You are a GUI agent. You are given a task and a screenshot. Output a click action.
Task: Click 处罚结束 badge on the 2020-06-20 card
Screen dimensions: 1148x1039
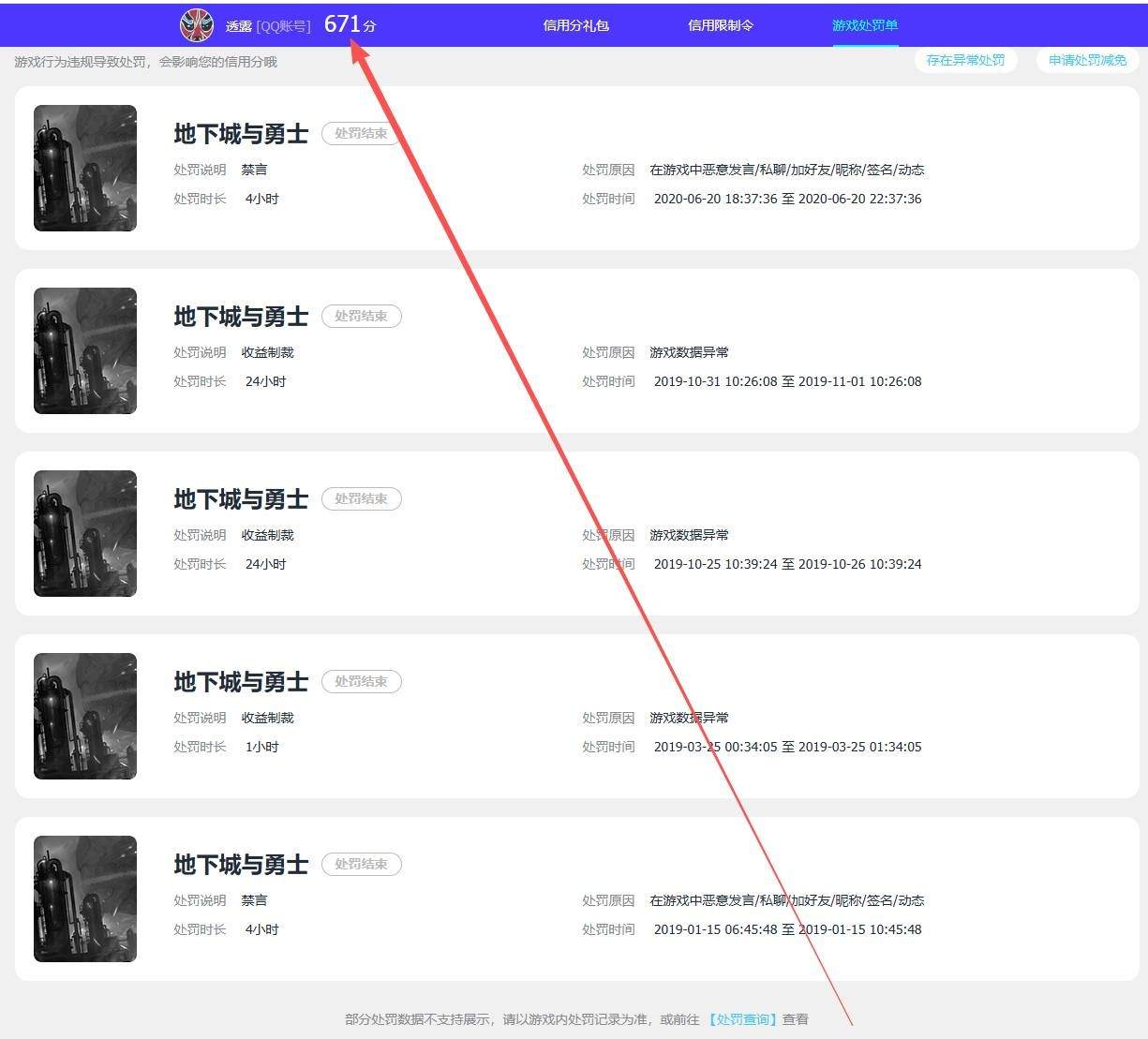362,133
